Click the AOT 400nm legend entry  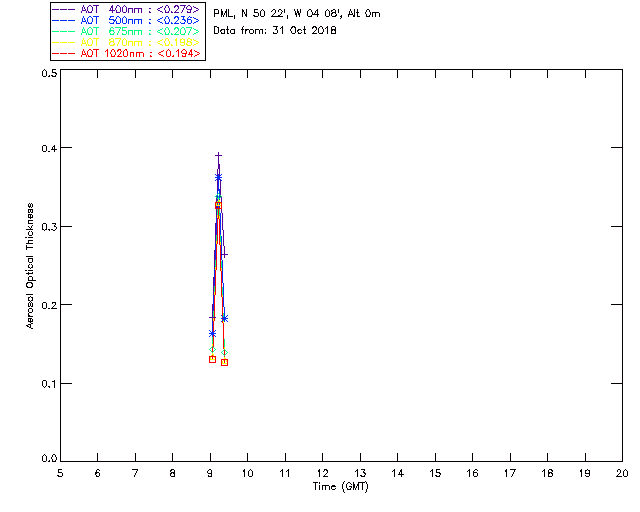(x=126, y=9)
